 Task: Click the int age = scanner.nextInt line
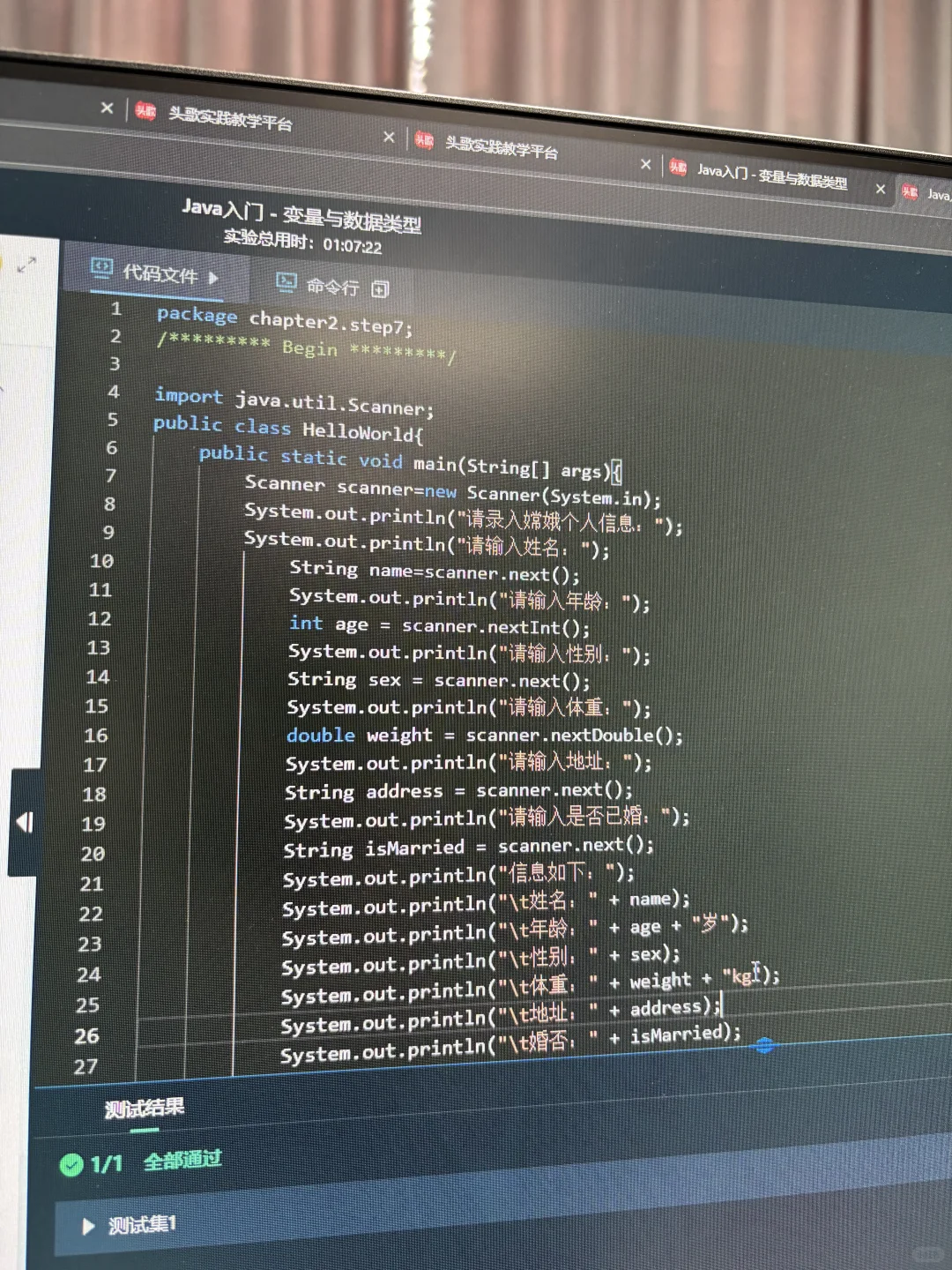tap(439, 625)
